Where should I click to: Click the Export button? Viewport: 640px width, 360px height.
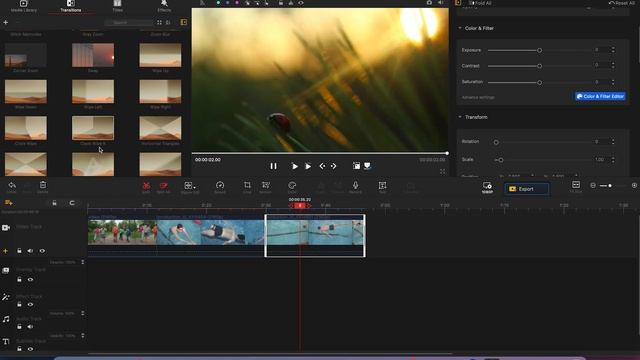[527, 189]
